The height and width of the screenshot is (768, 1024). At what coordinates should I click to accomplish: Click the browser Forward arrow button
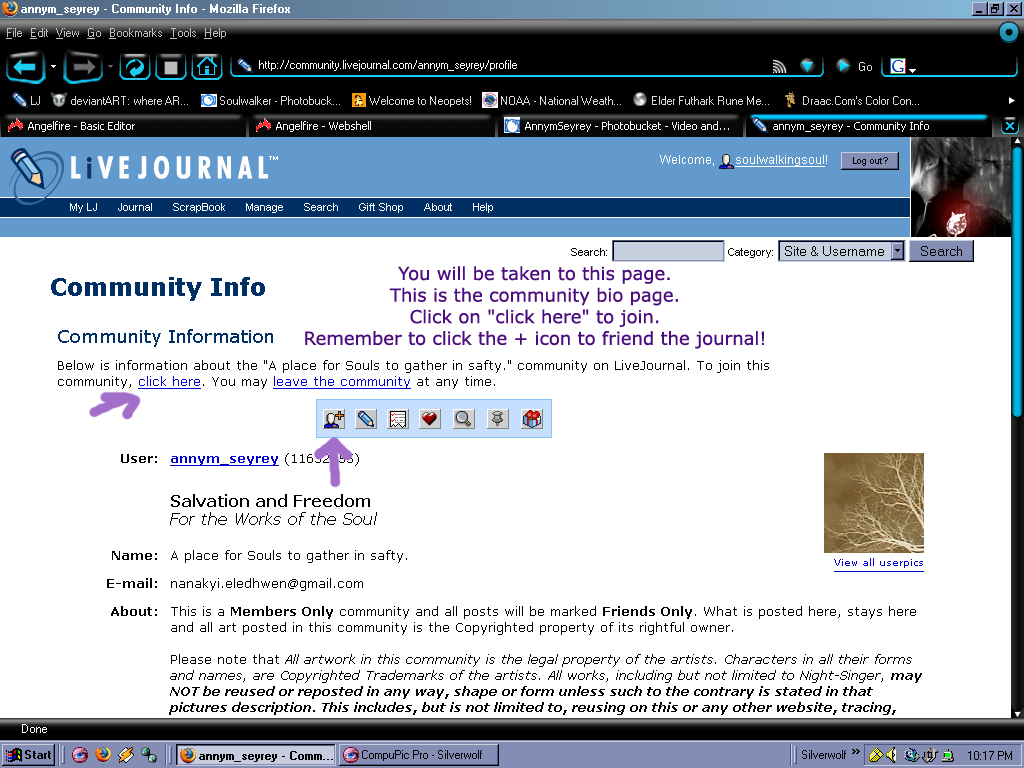pos(83,67)
